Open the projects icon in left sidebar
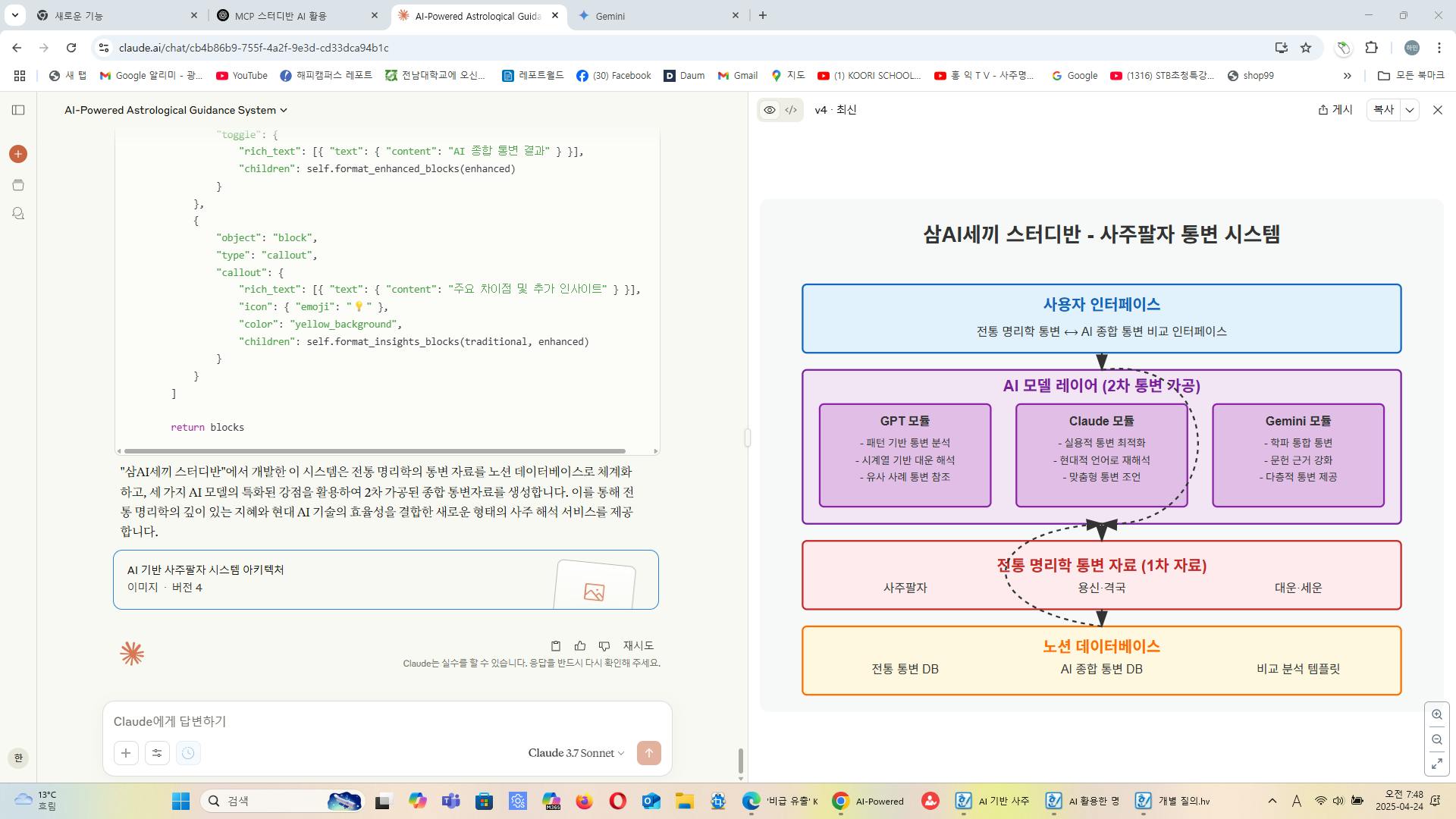Viewport: 1456px width, 819px height. (18, 185)
